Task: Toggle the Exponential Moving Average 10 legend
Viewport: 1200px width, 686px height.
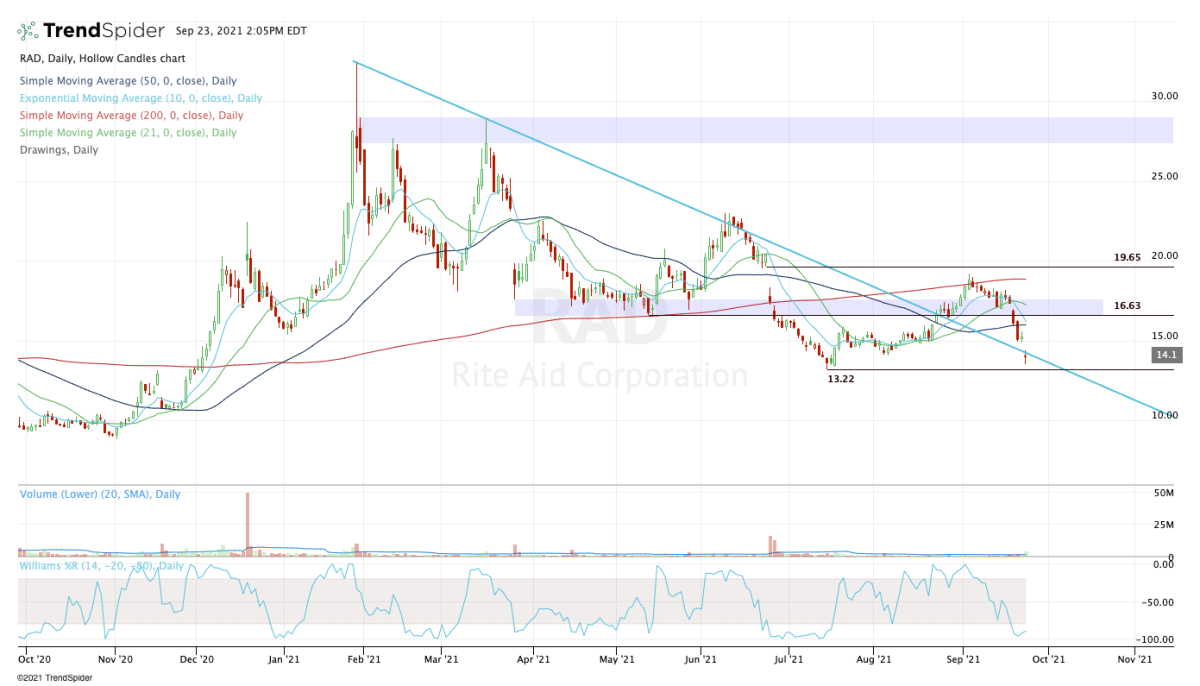Action: pyautogui.click(x=140, y=98)
